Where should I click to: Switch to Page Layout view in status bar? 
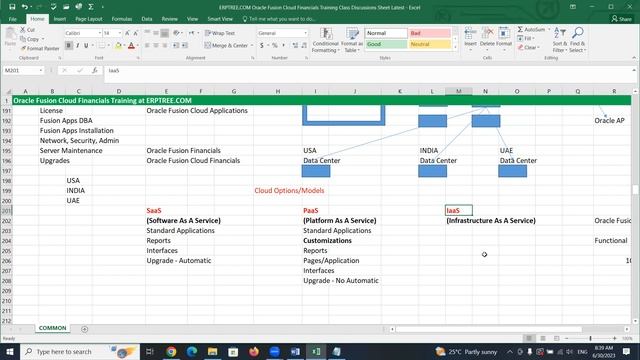(x=543, y=338)
